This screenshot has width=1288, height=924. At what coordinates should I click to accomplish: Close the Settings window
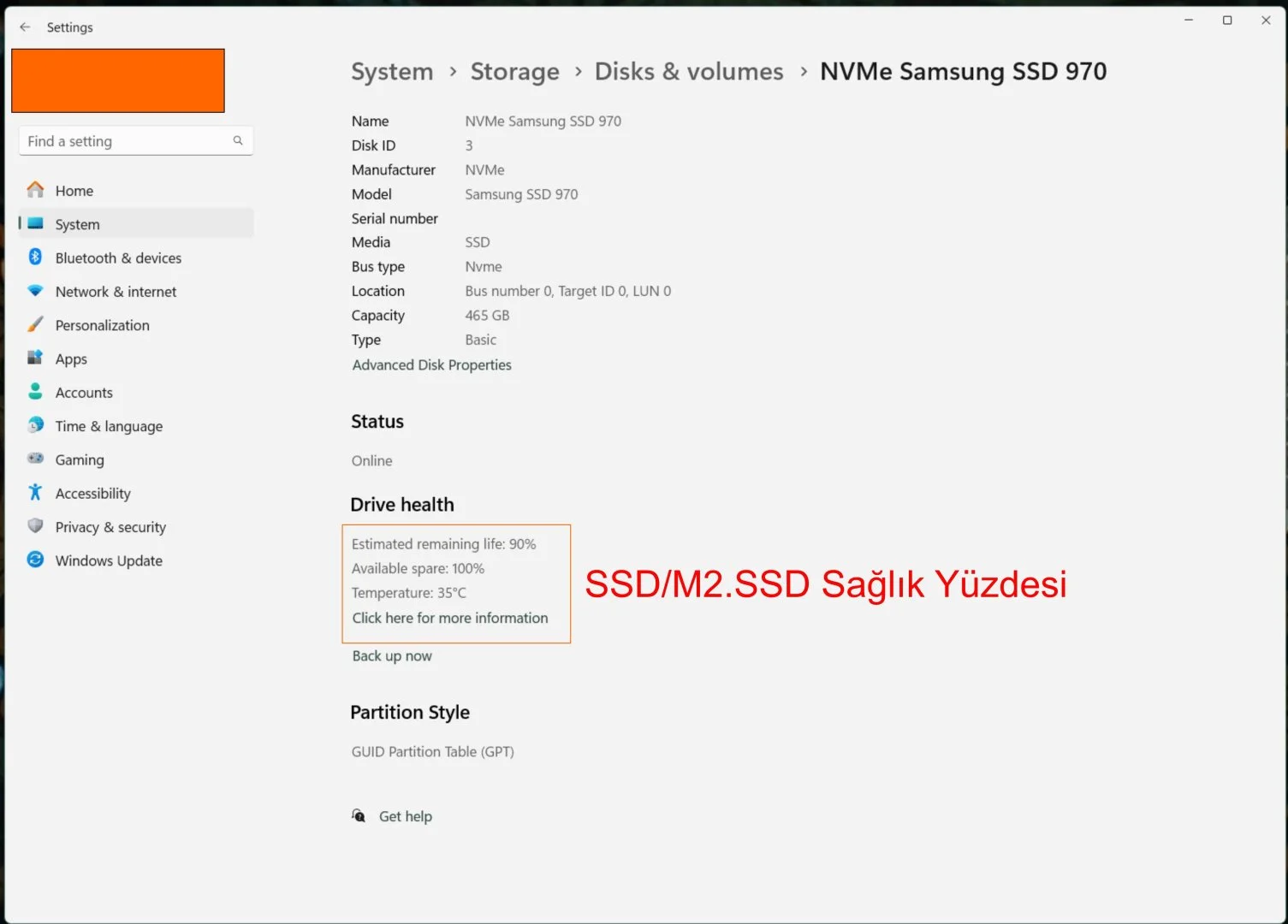pos(1266,20)
